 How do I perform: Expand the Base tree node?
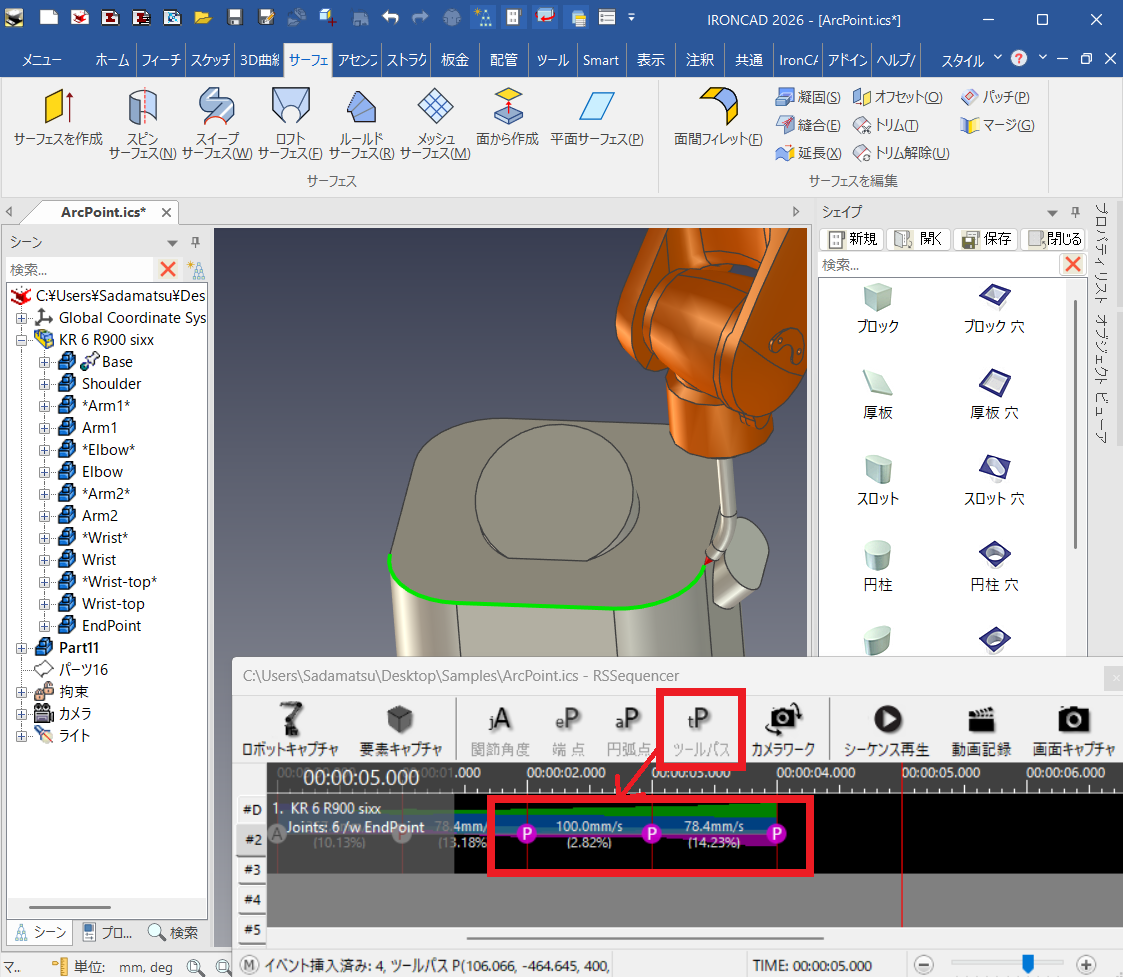tap(44, 362)
